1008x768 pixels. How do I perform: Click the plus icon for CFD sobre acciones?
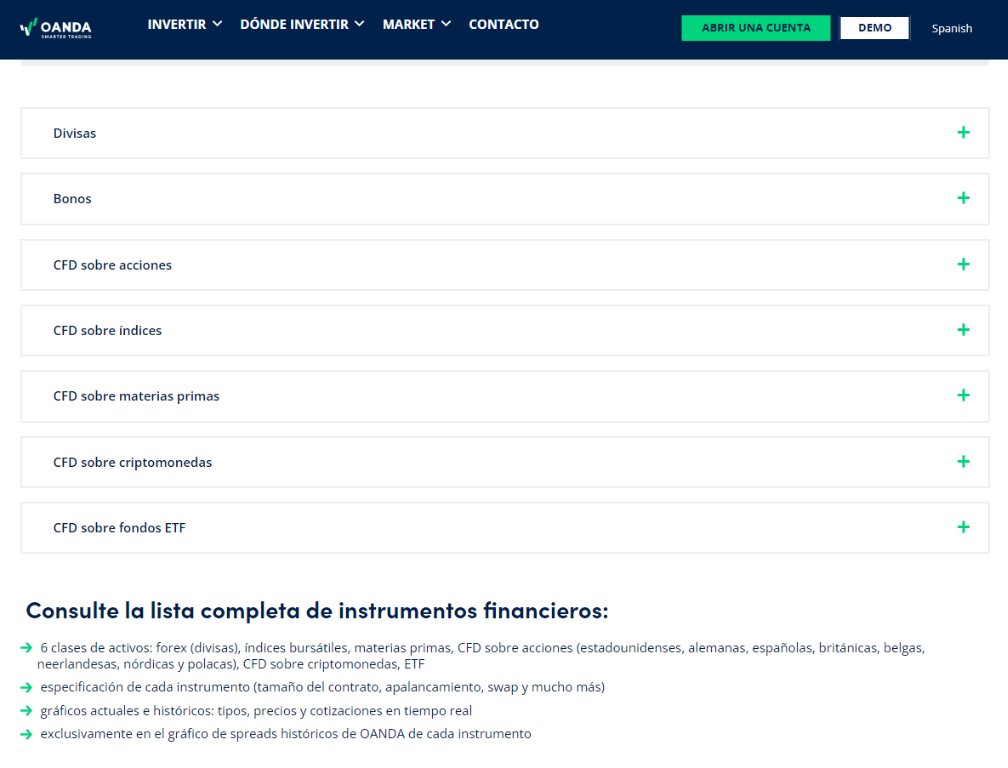[963, 264]
